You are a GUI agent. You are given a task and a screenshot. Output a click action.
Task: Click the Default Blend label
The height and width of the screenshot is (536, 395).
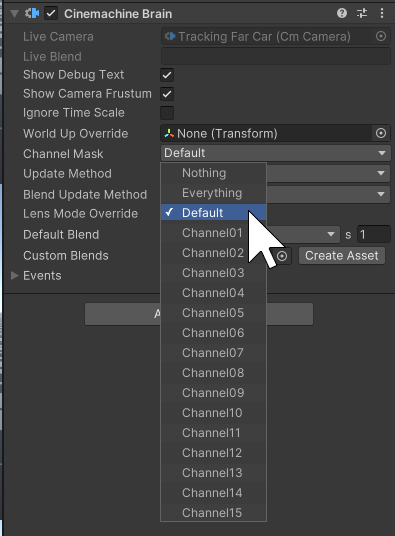click(x=61, y=235)
